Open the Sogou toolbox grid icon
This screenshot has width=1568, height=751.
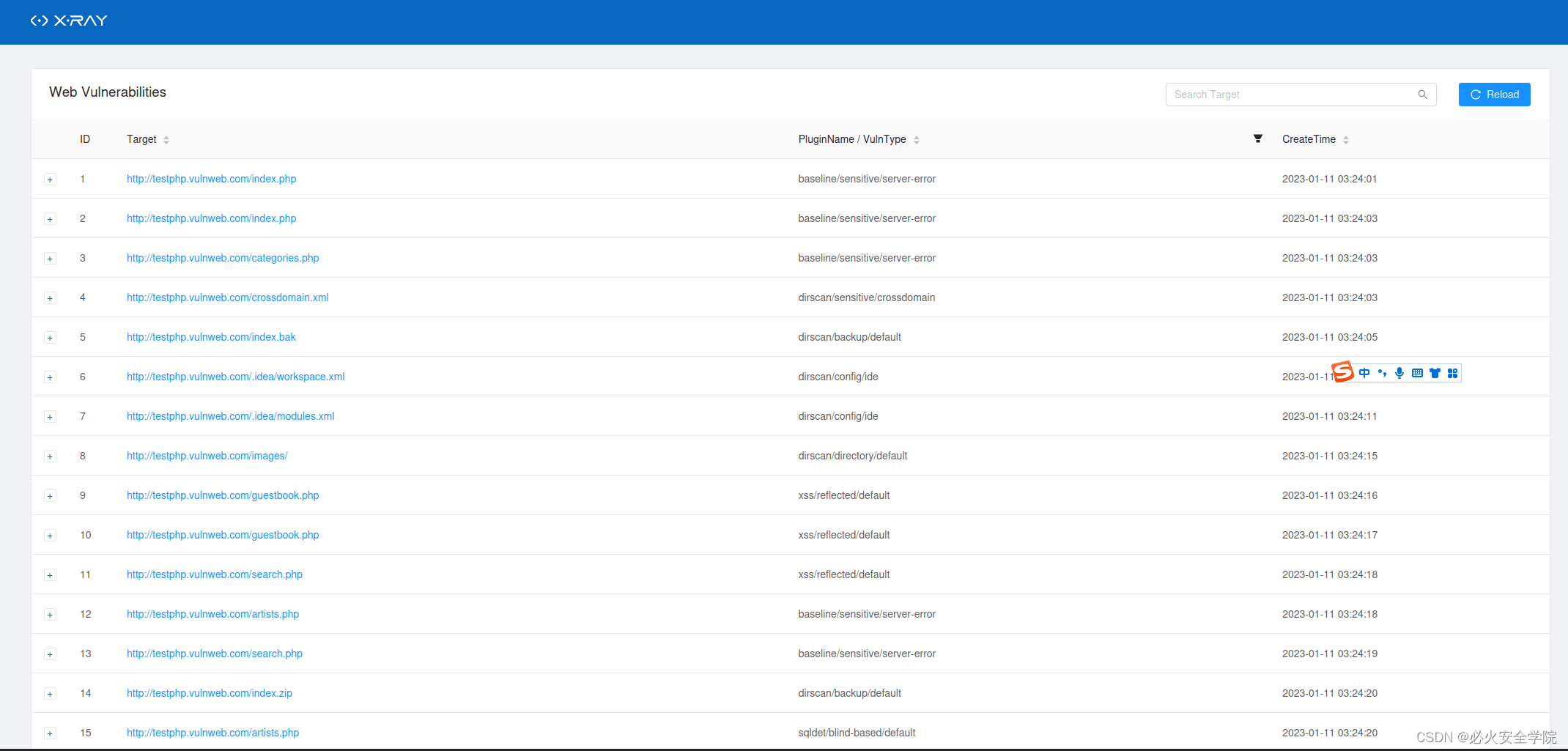[x=1452, y=373]
